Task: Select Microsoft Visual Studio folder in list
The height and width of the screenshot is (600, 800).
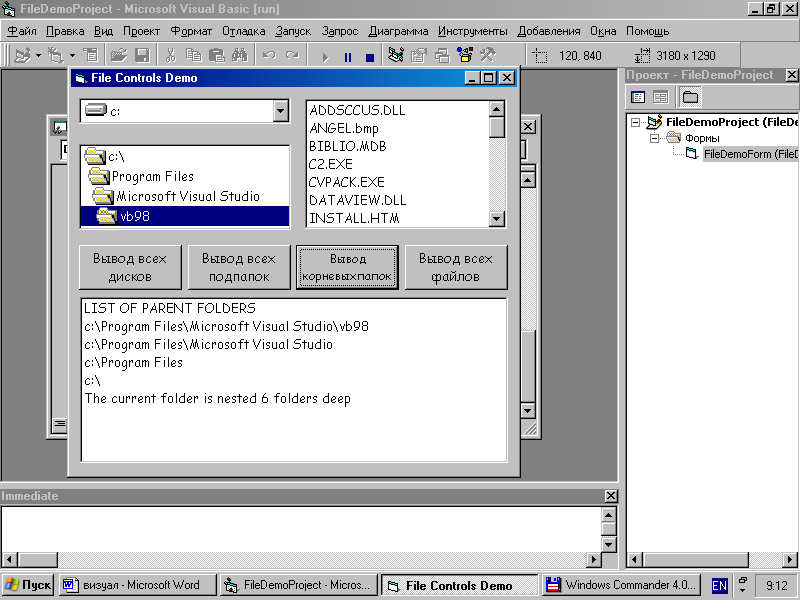Action: tap(185, 196)
